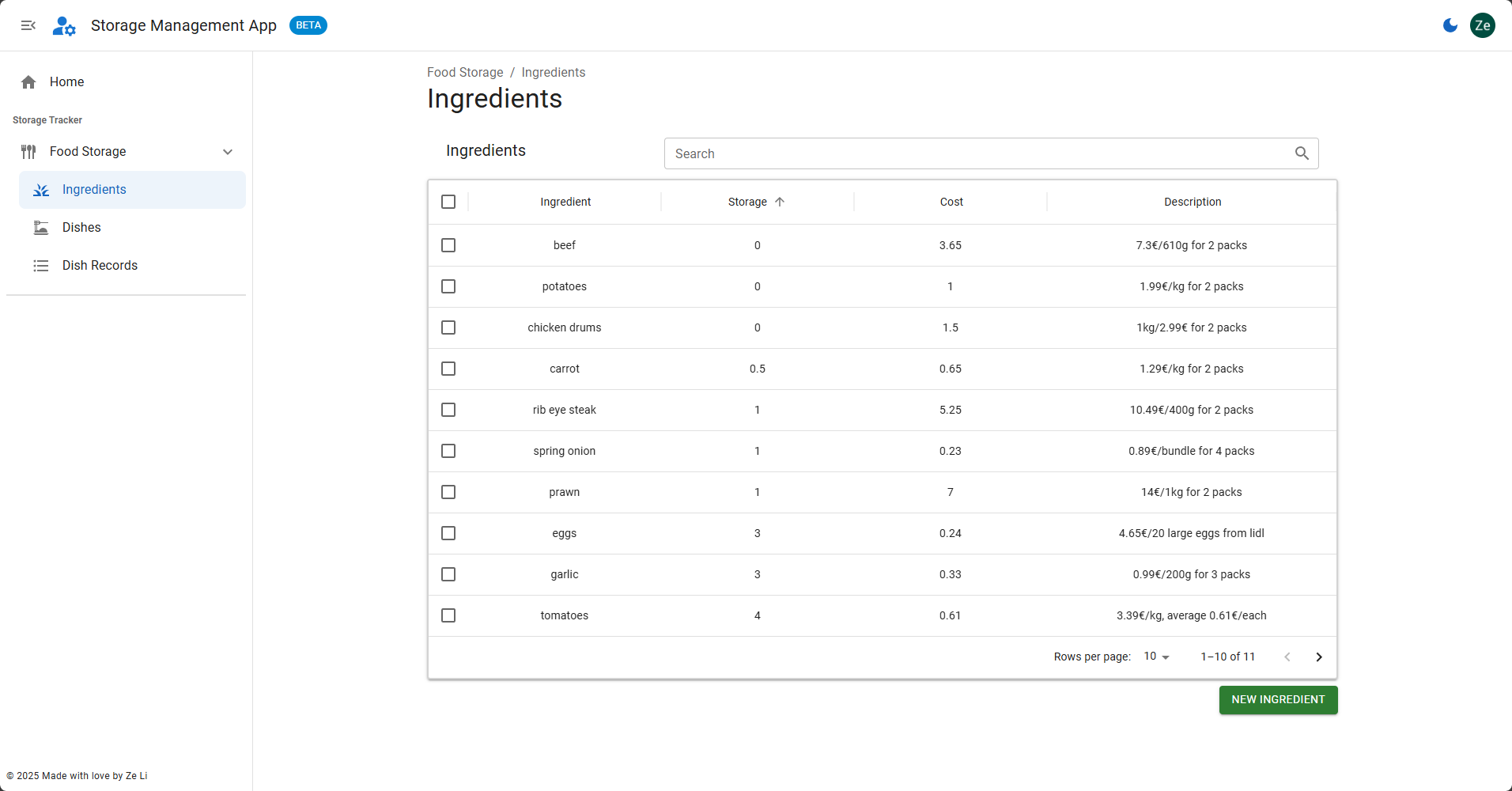Tick the checkbox for the beef row
Image resolution: width=1512 pixels, height=791 pixels.
[x=448, y=245]
